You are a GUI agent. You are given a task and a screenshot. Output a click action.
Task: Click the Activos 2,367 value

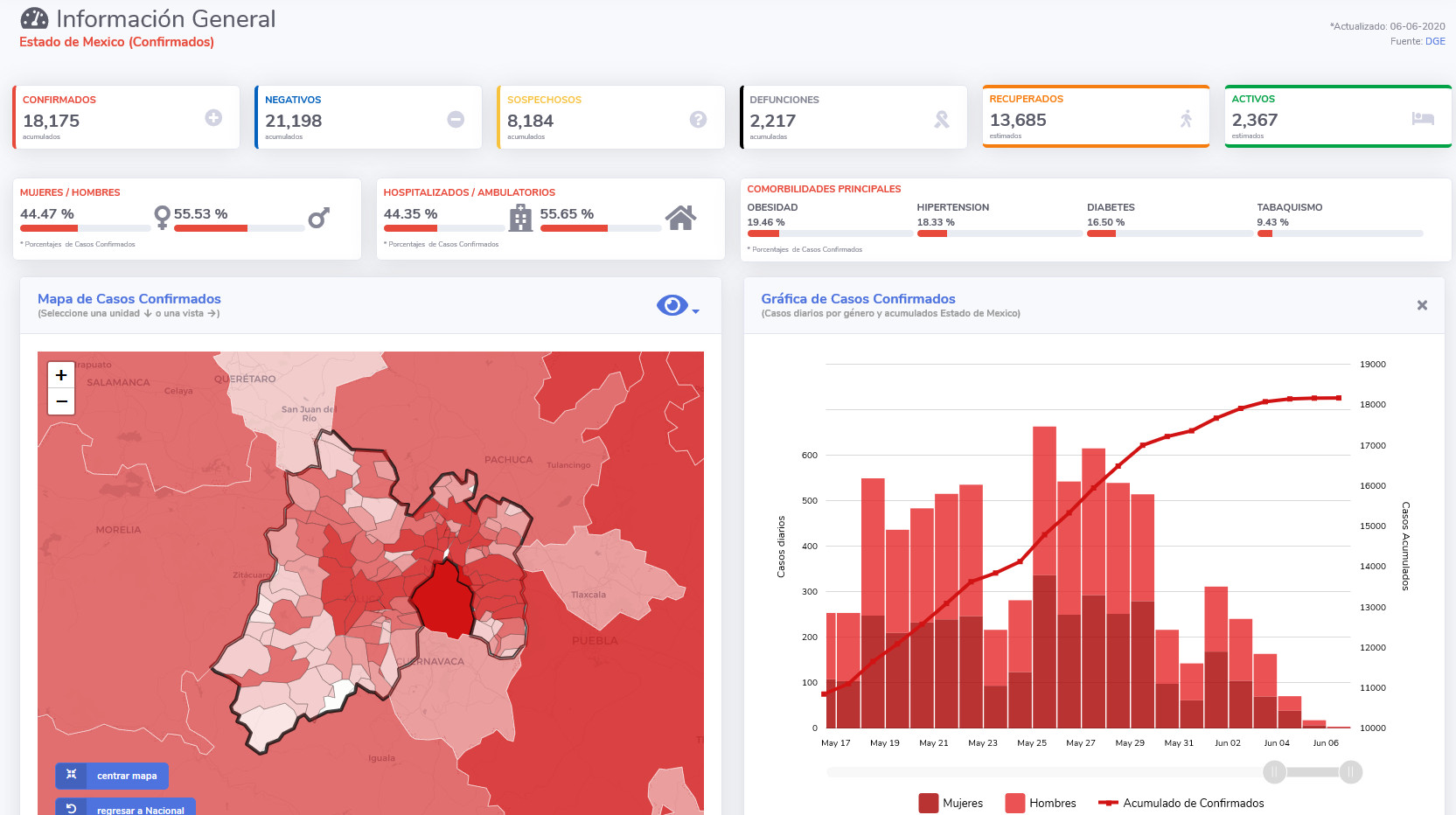(x=1255, y=120)
